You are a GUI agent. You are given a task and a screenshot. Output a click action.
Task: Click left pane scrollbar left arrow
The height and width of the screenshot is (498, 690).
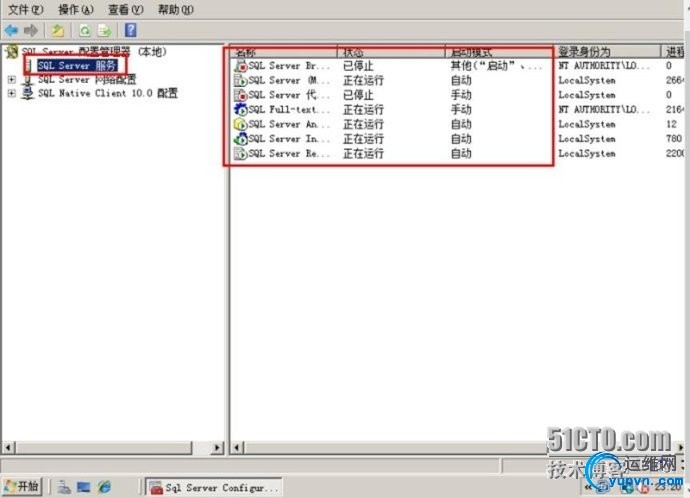[x=8, y=448]
